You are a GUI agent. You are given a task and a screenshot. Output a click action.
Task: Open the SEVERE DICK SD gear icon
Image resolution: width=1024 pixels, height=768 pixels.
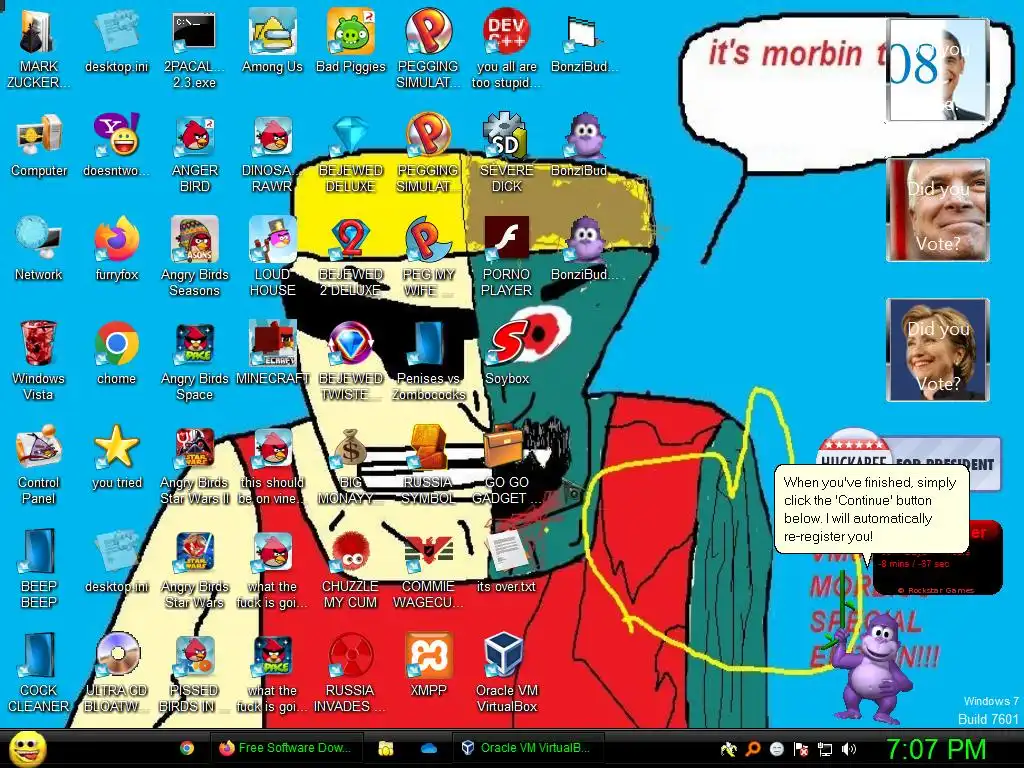[x=507, y=154]
